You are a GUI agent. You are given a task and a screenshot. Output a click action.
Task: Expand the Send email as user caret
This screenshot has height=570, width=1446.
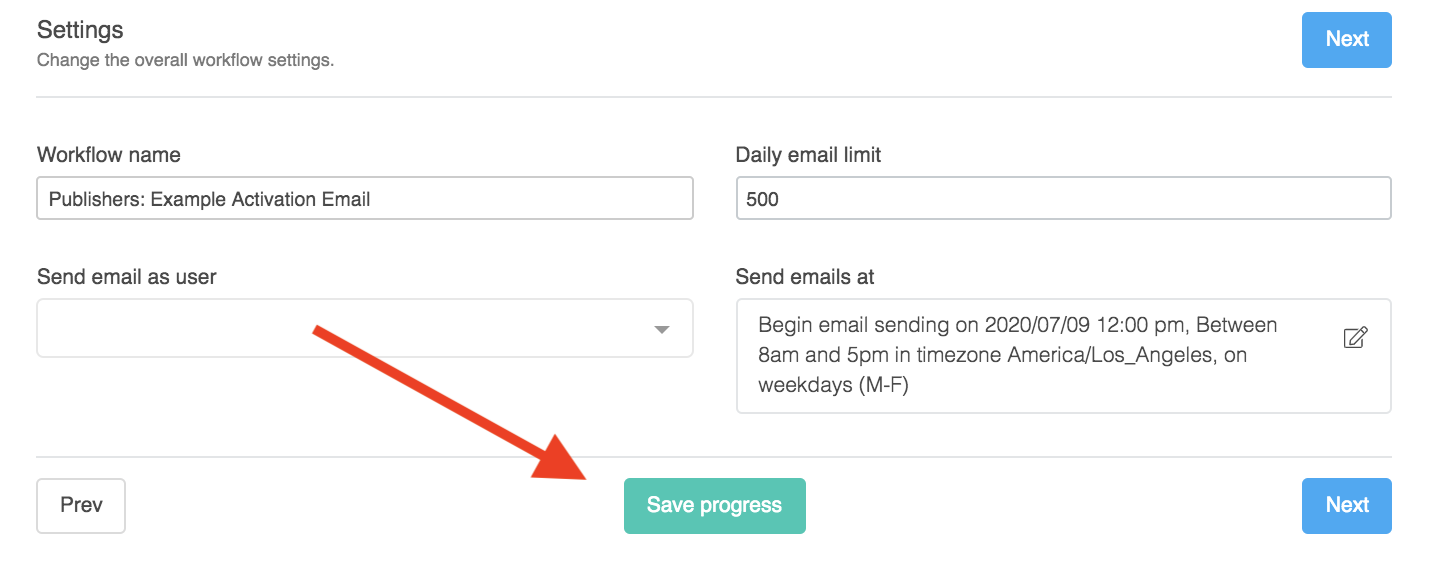click(x=661, y=329)
